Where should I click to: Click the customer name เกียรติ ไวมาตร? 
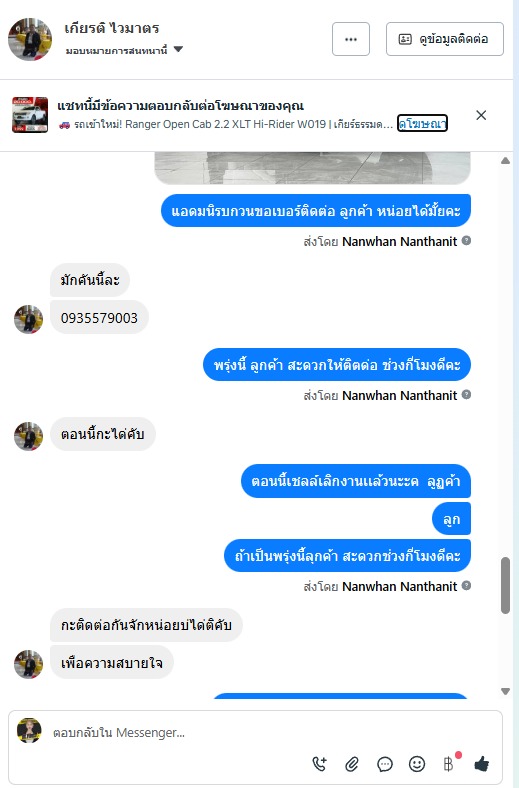(112, 29)
